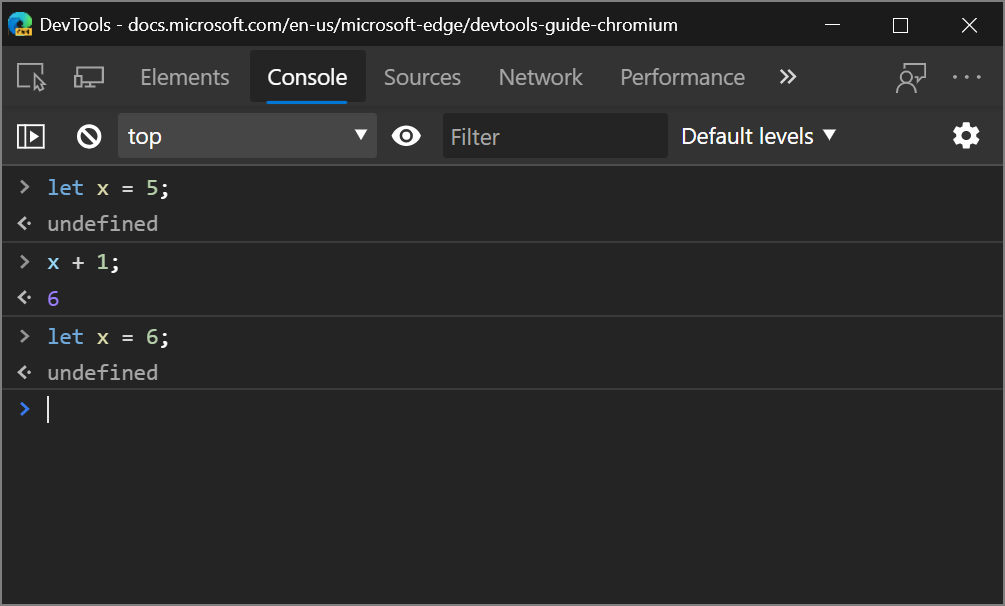This screenshot has width=1005, height=606.
Task: Toggle device emulation mode
Action: (x=88, y=77)
